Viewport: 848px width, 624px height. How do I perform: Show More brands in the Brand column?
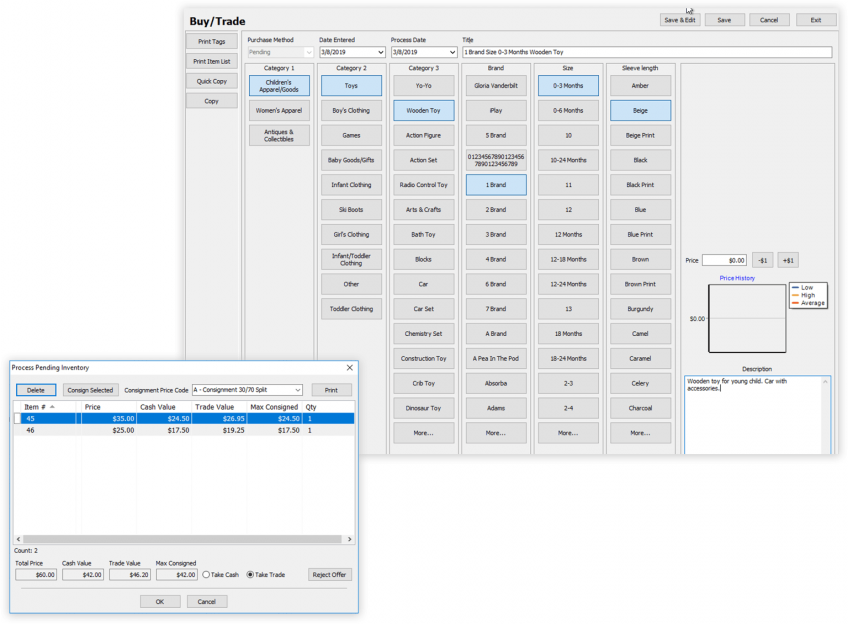(x=495, y=433)
